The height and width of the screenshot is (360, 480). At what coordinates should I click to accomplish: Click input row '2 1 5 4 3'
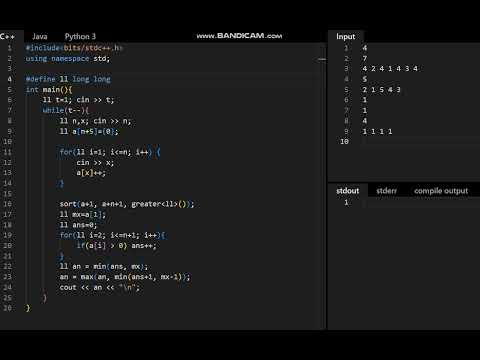pyautogui.click(x=381, y=90)
